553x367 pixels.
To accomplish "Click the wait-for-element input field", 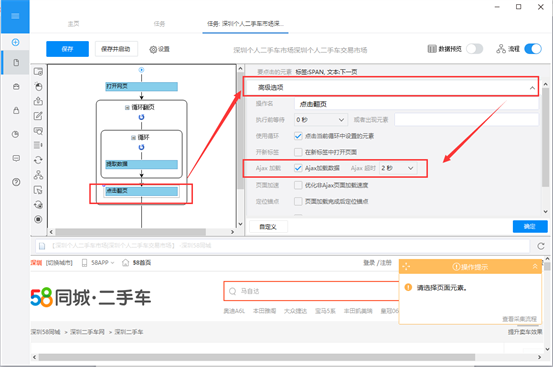I will point(466,120).
